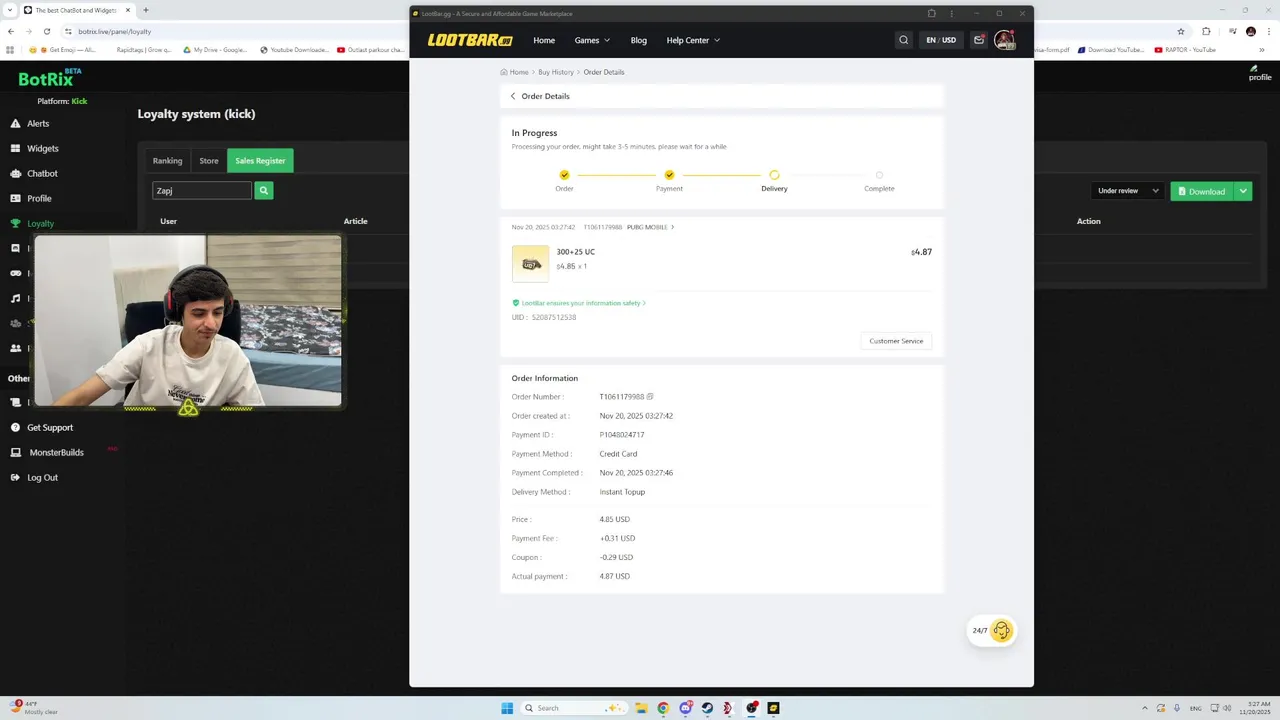Image resolution: width=1280 pixels, height=720 pixels.
Task: Click the LootBar.gg logo
Action: click(x=470, y=40)
